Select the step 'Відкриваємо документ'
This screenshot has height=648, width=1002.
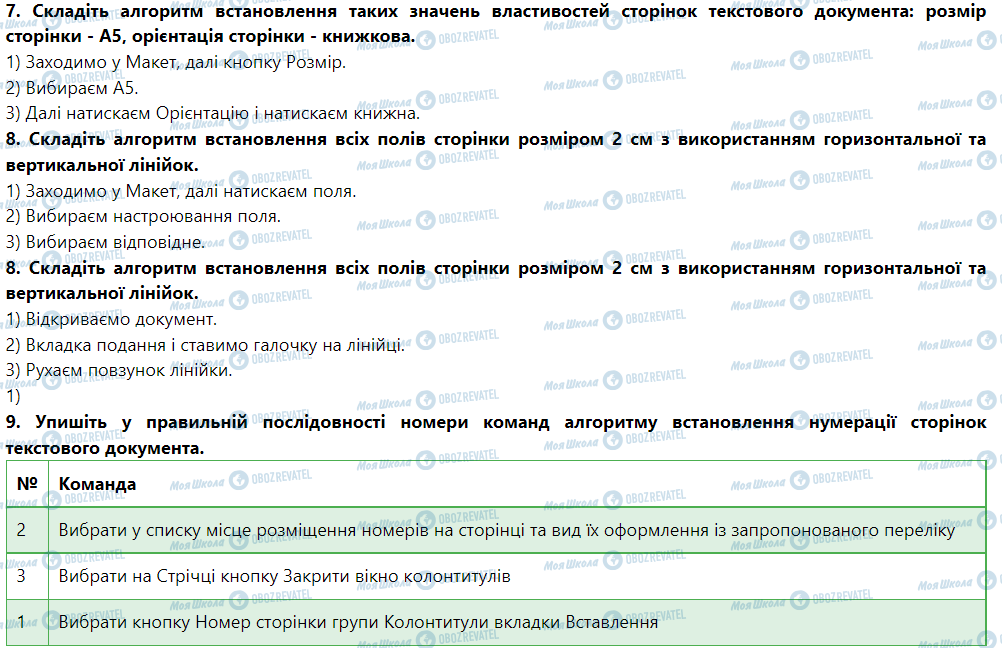click(111, 320)
